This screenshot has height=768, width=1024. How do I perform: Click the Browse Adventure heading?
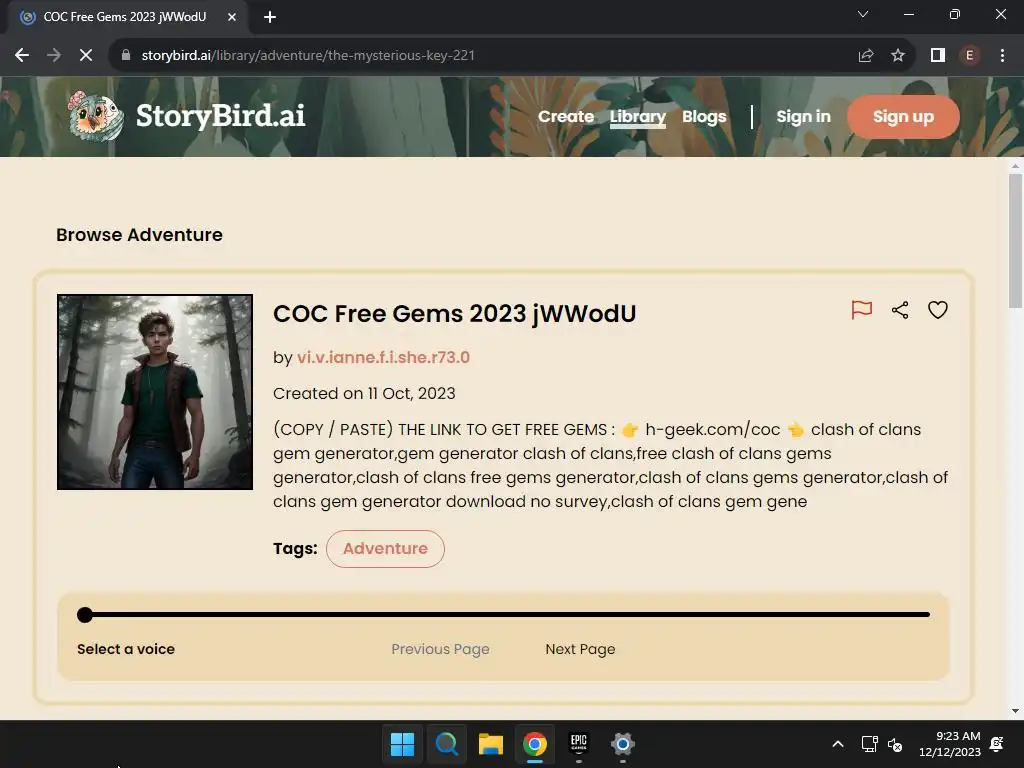[x=139, y=234]
